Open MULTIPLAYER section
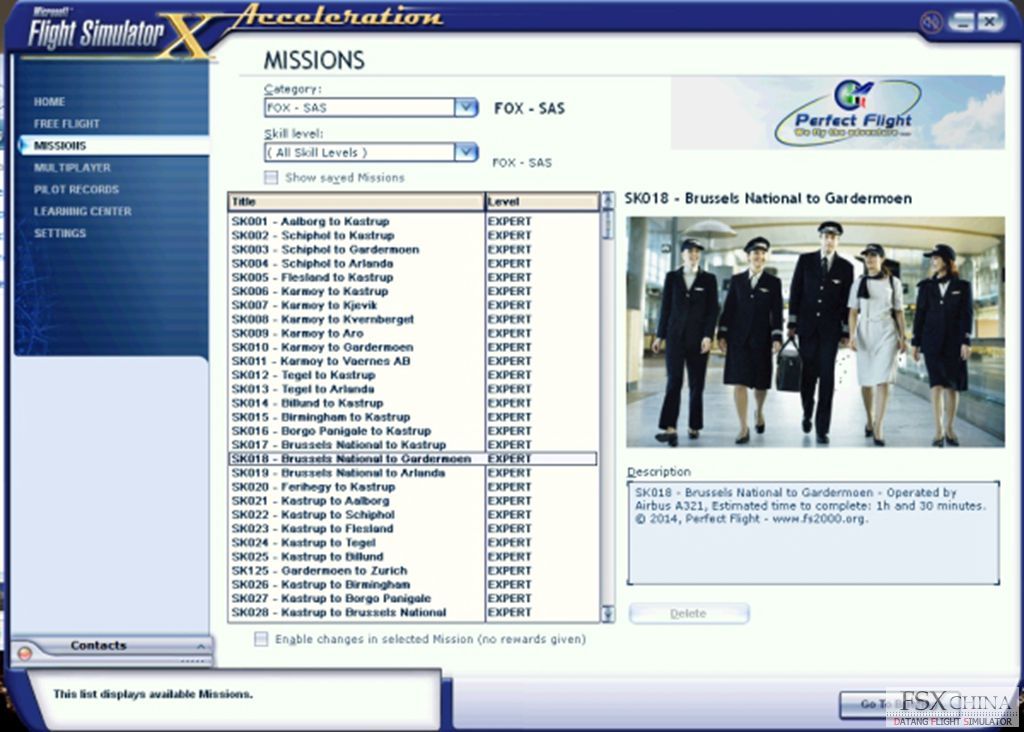 tap(72, 167)
